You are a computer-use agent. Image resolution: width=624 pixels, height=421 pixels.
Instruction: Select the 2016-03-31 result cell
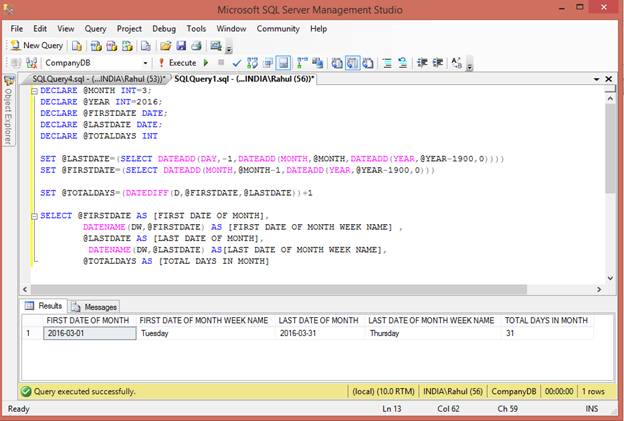coord(320,333)
